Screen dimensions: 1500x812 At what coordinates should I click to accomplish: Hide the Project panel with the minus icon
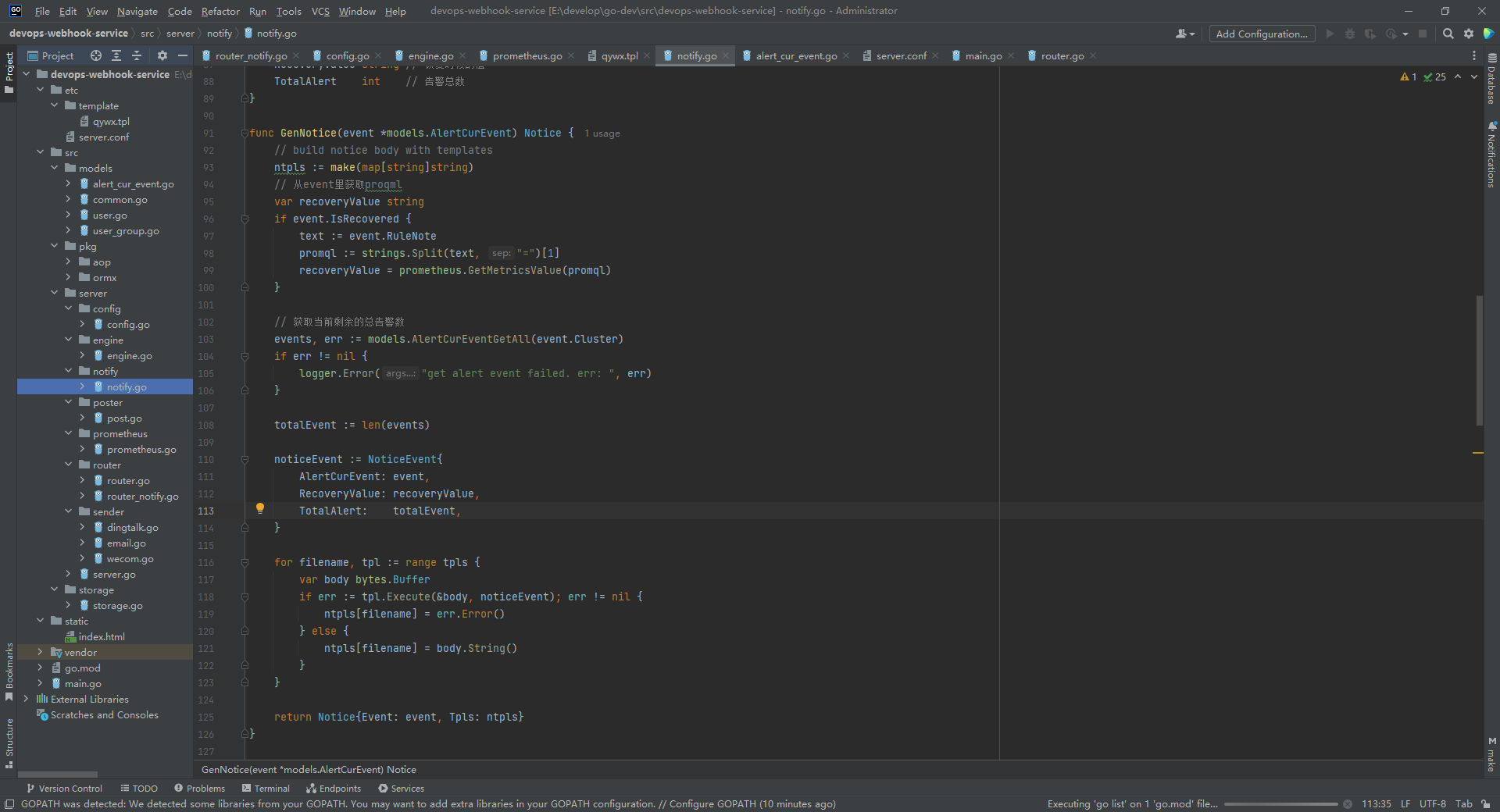(183, 55)
